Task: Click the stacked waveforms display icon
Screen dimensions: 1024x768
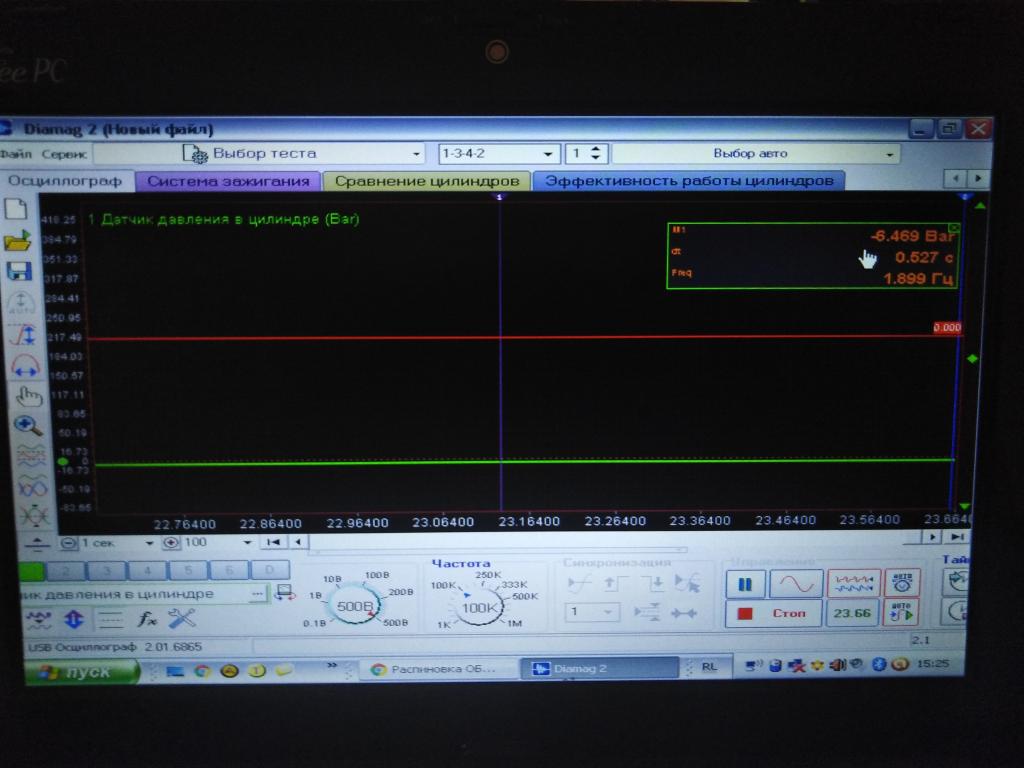Action: click(31, 455)
